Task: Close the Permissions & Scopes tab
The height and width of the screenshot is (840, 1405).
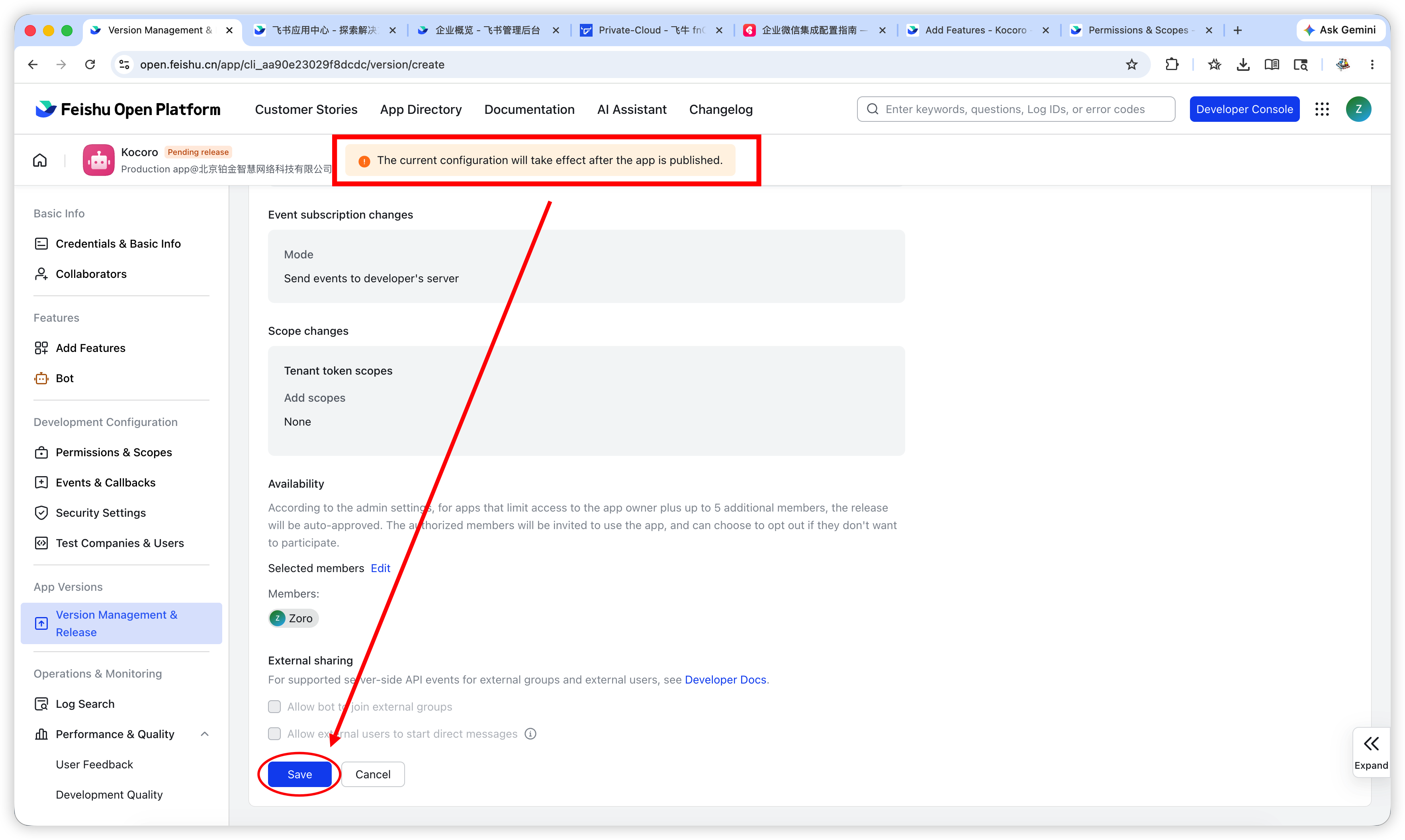Action: (1209, 31)
